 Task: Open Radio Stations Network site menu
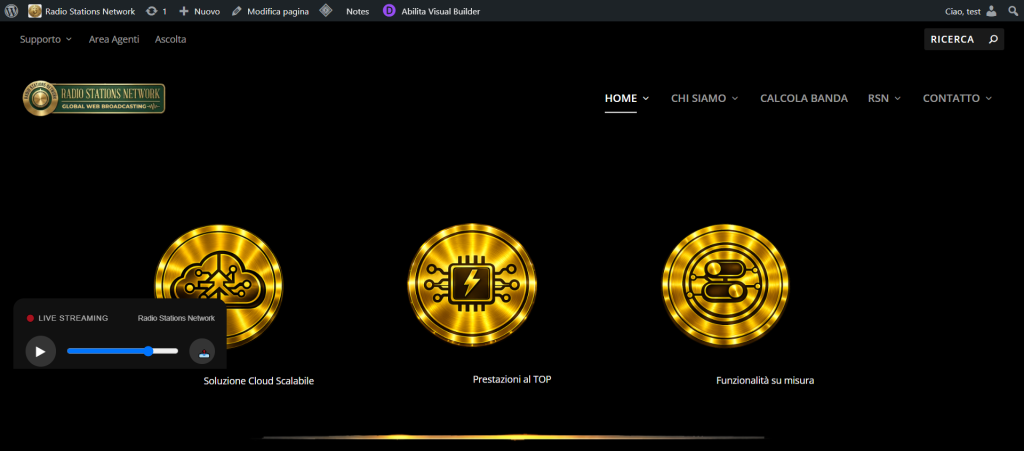[x=82, y=11]
